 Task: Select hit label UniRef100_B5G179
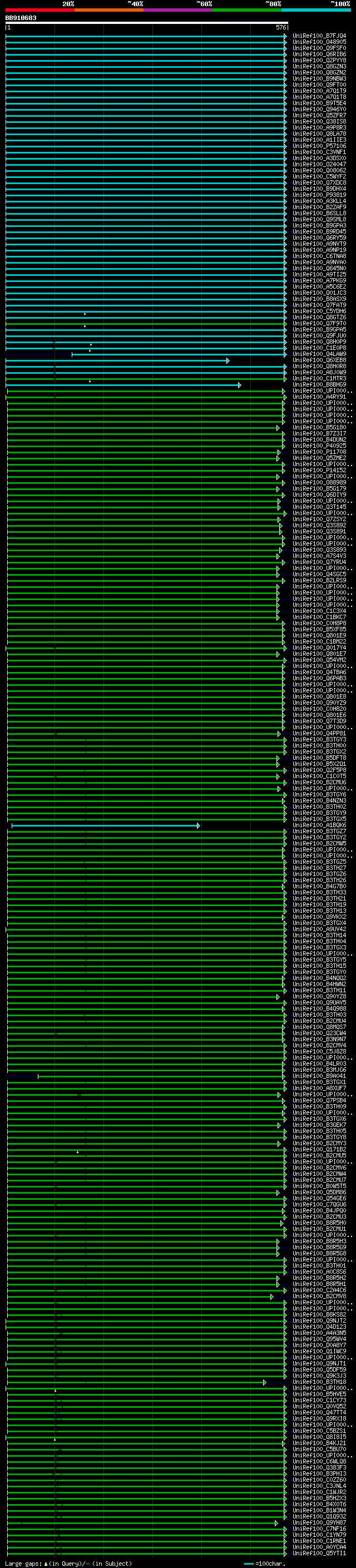[x=319, y=489]
